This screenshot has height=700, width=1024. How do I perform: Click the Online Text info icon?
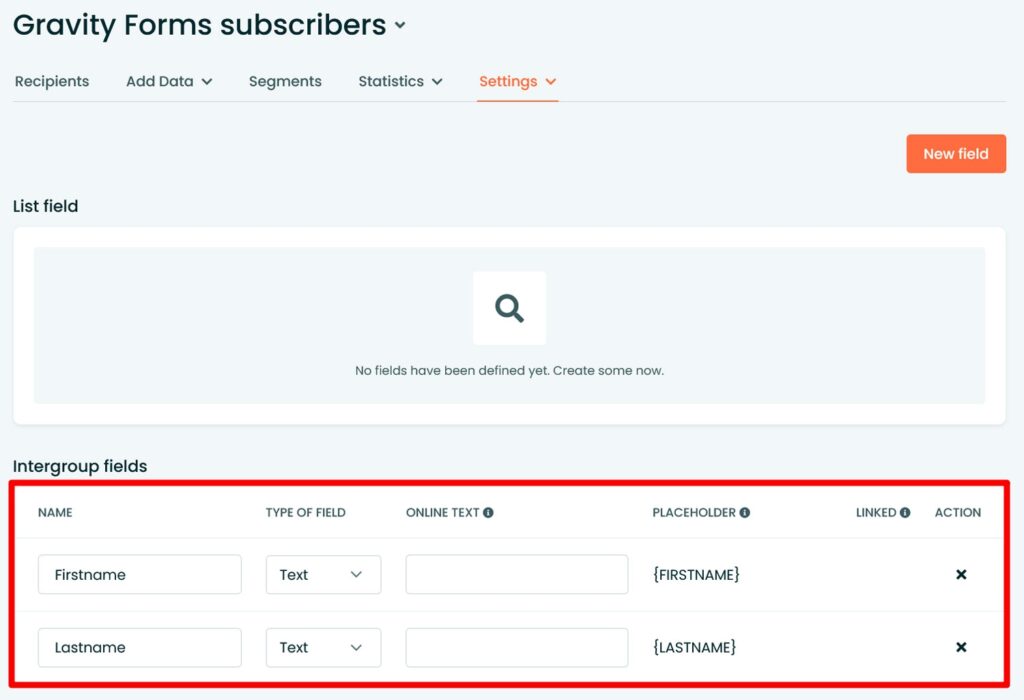[x=488, y=512]
